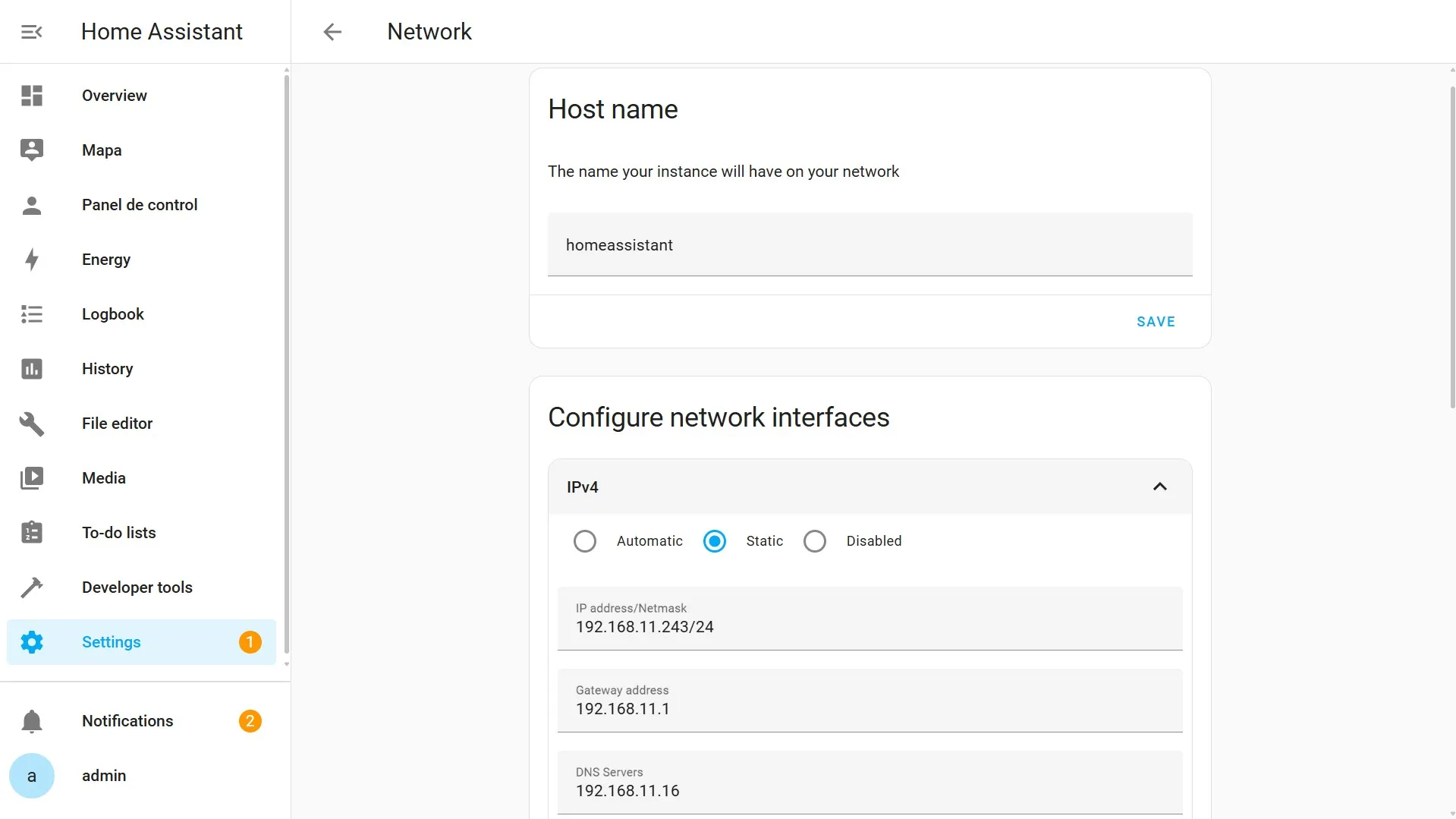1456x819 pixels.
Task: Click the Home Assistant title
Action: click(162, 32)
